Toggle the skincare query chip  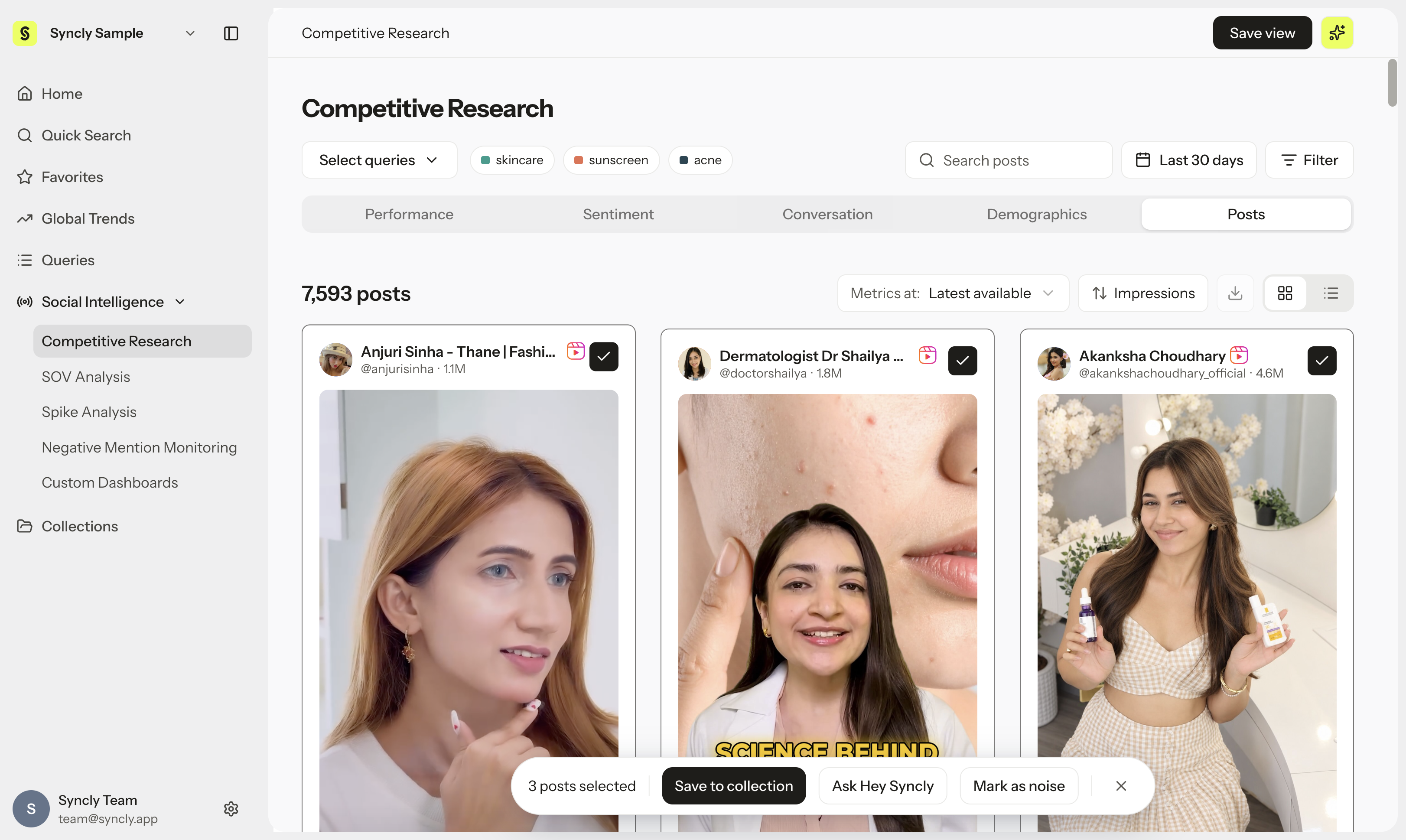click(x=512, y=160)
